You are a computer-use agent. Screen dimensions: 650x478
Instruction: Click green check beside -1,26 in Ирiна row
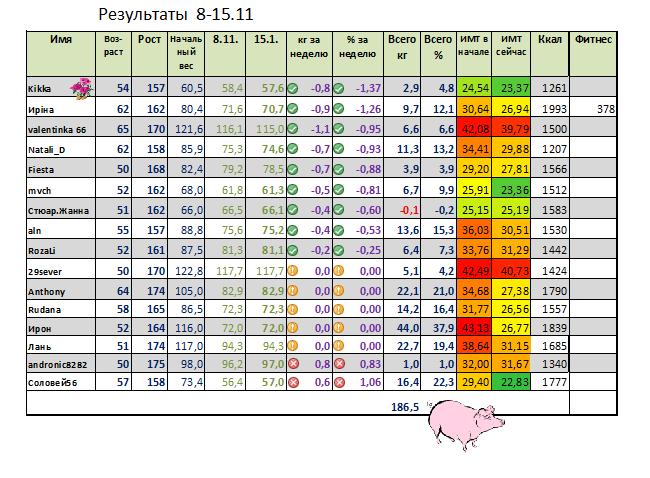pos(339,109)
